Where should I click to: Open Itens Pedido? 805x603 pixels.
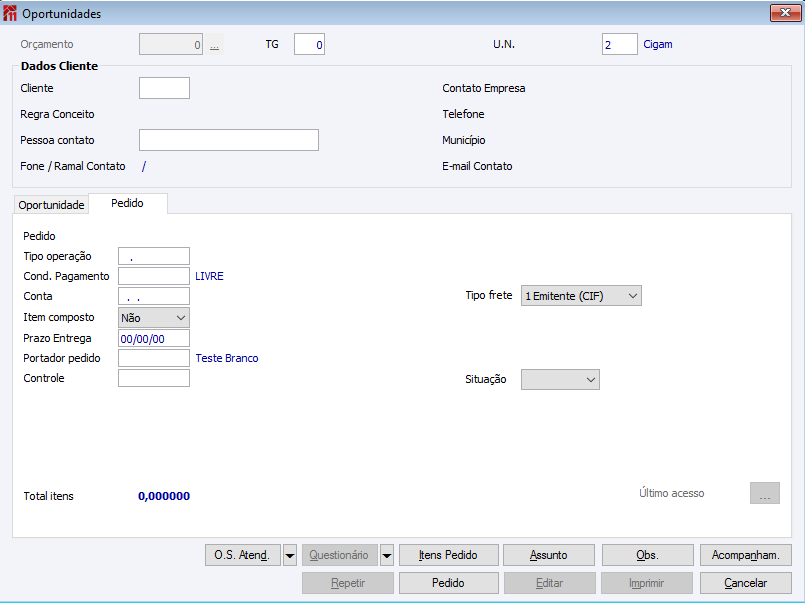[448, 555]
